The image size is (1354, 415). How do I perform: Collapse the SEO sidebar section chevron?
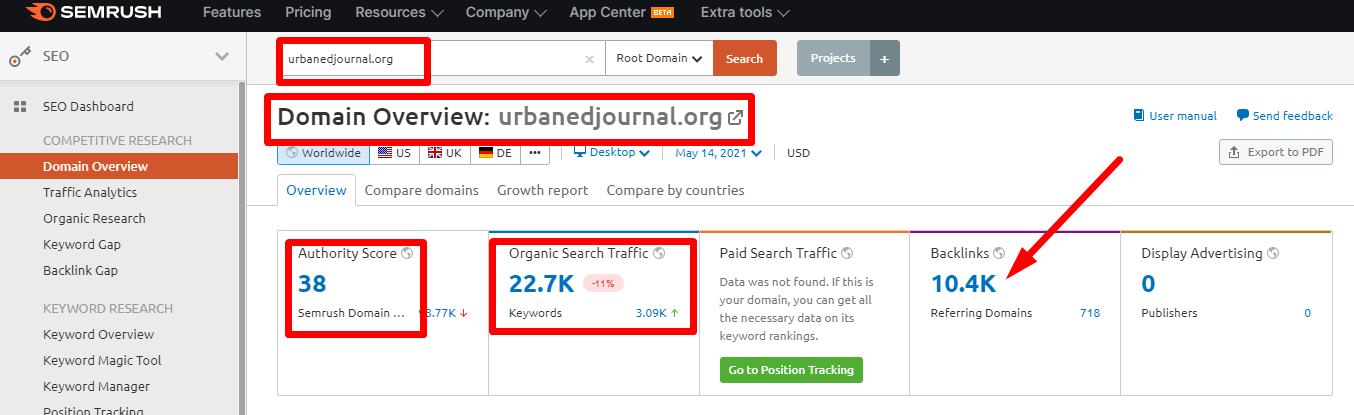pyautogui.click(x=222, y=56)
